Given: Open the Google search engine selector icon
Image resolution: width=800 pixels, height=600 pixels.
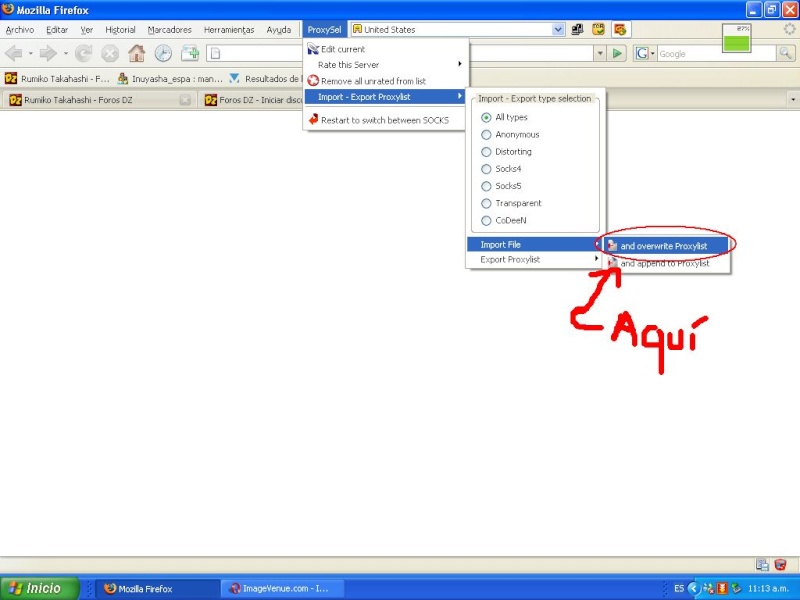Looking at the screenshot, I should click(644, 53).
